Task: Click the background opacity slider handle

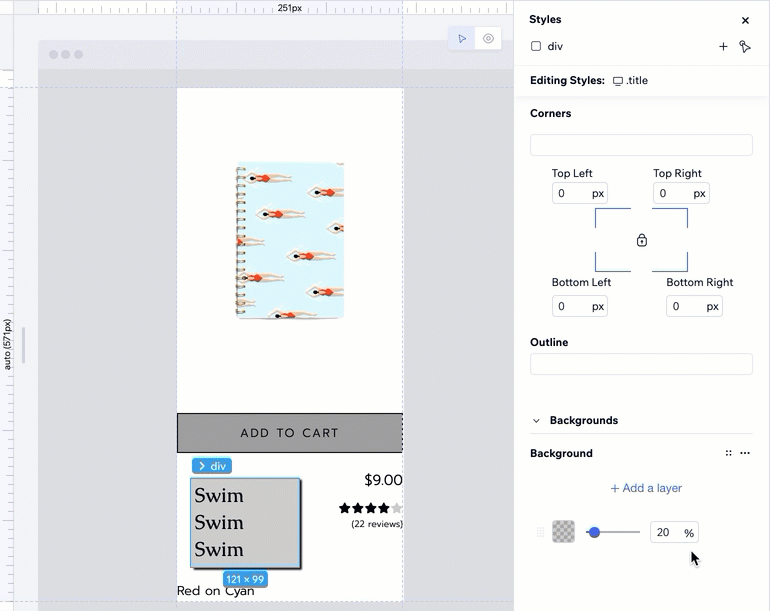Action: pos(594,532)
